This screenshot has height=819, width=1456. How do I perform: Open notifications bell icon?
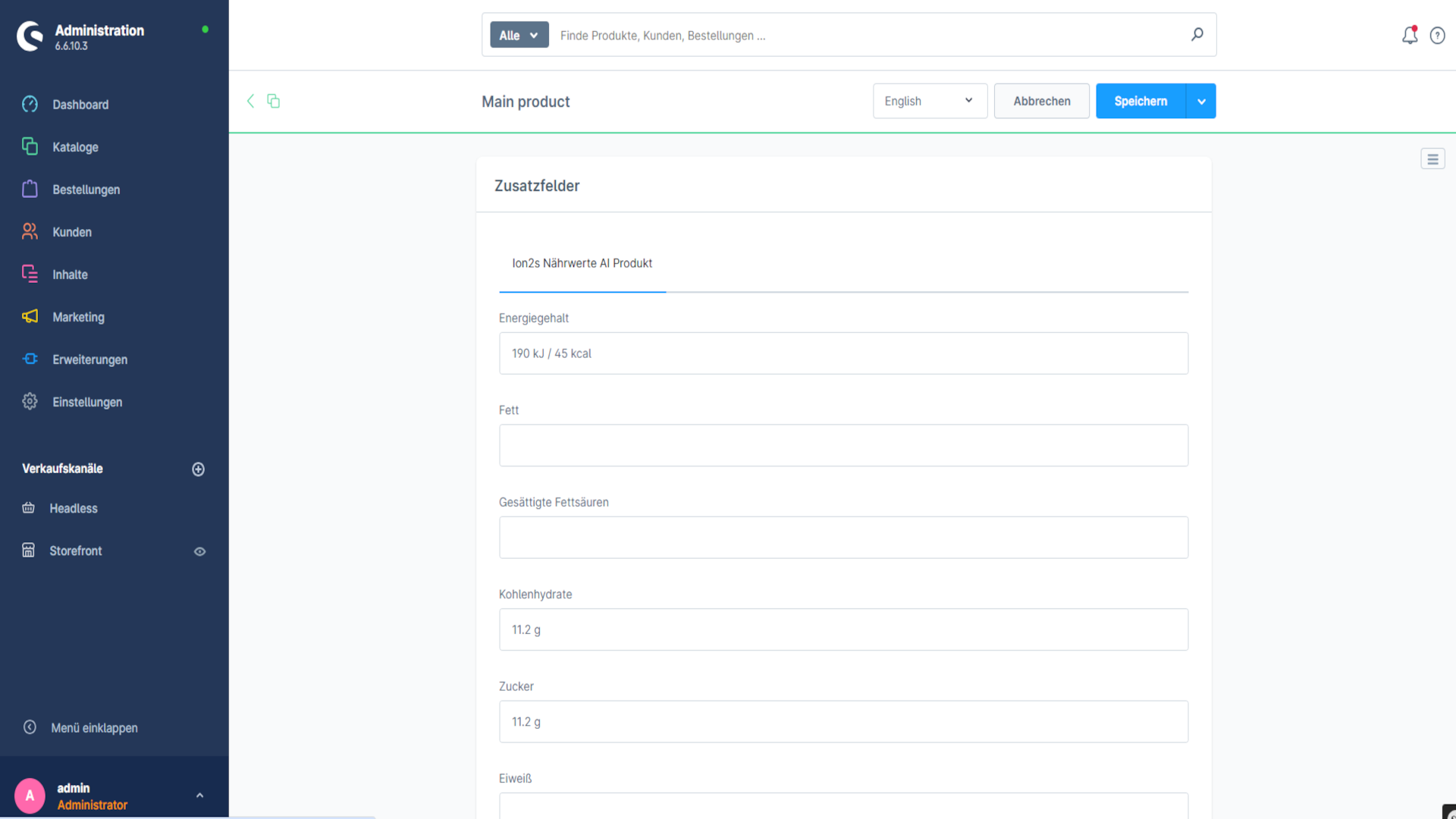tap(1409, 36)
